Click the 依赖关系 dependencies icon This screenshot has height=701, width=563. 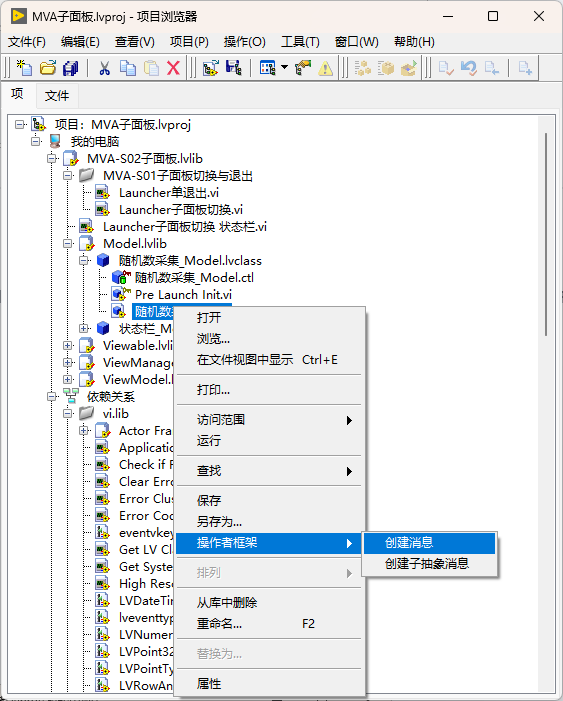(71, 396)
